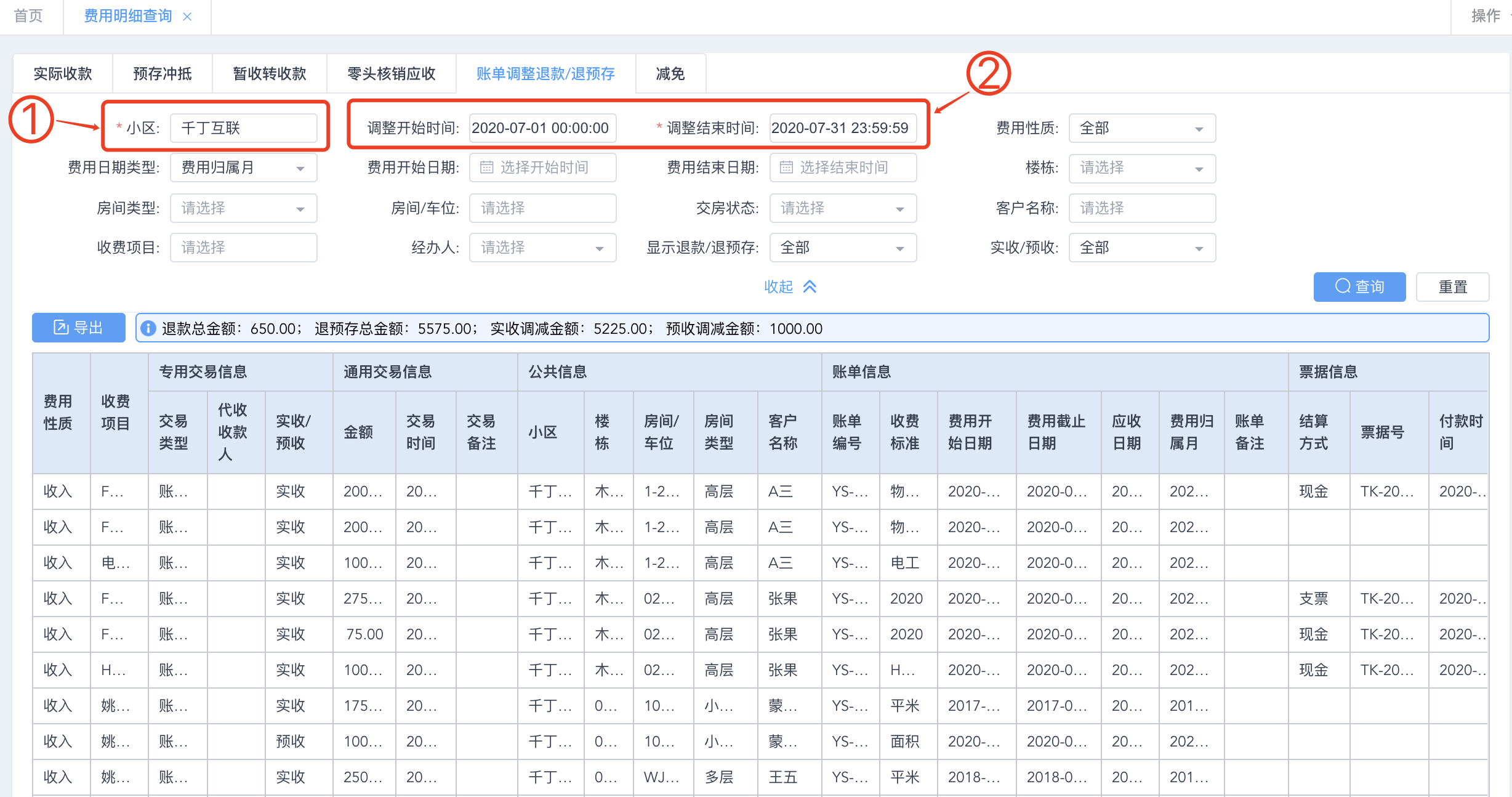Click the 查询 search button
The width and height of the screenshot is (1512, 797).
1359,287
